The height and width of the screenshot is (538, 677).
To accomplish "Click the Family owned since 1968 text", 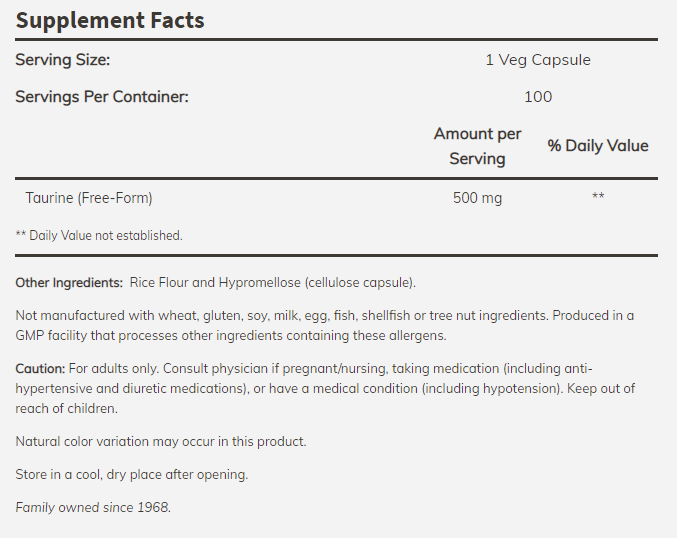I will [x=93, y=507].
